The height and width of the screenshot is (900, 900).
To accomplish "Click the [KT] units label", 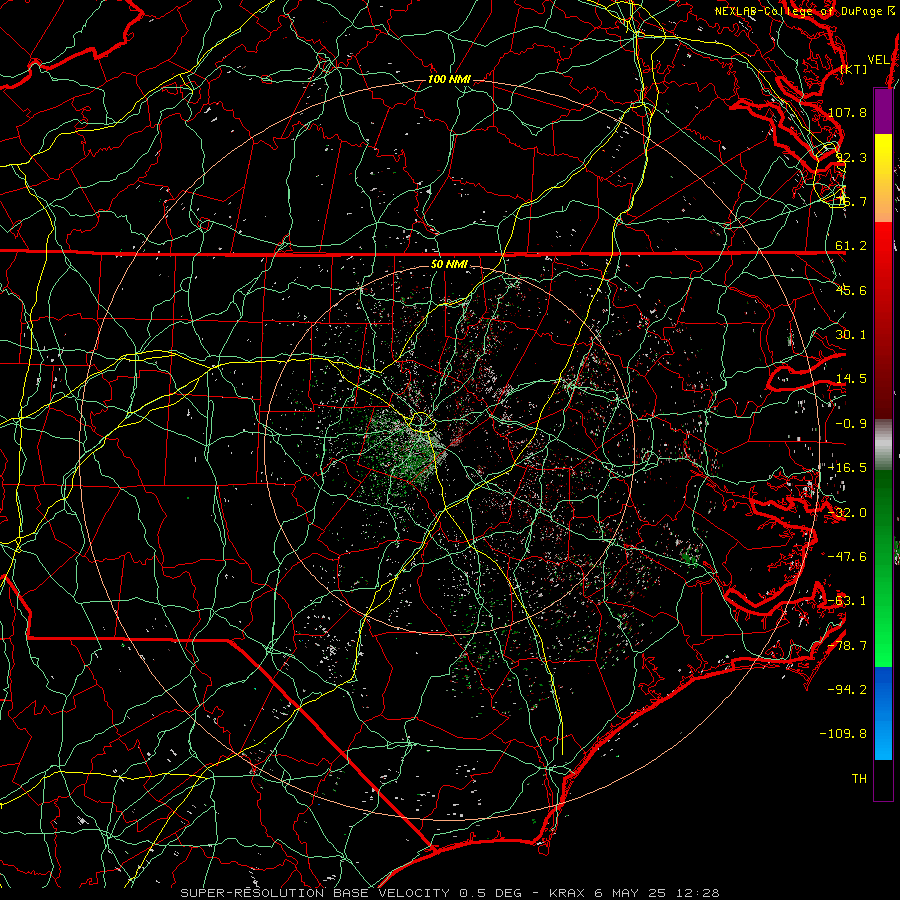I will 854,69.
